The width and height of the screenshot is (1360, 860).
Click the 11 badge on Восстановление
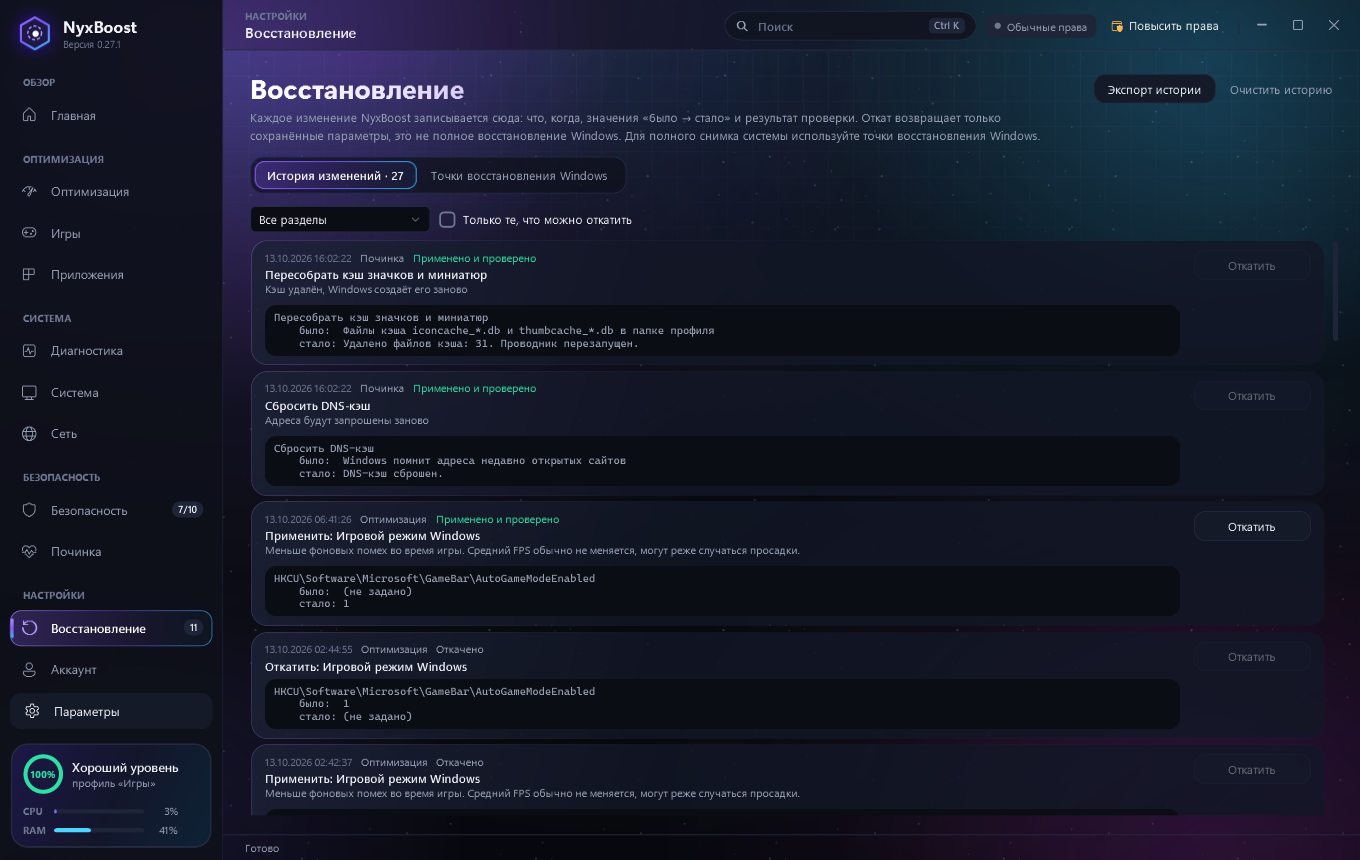(x=194, y=628)
